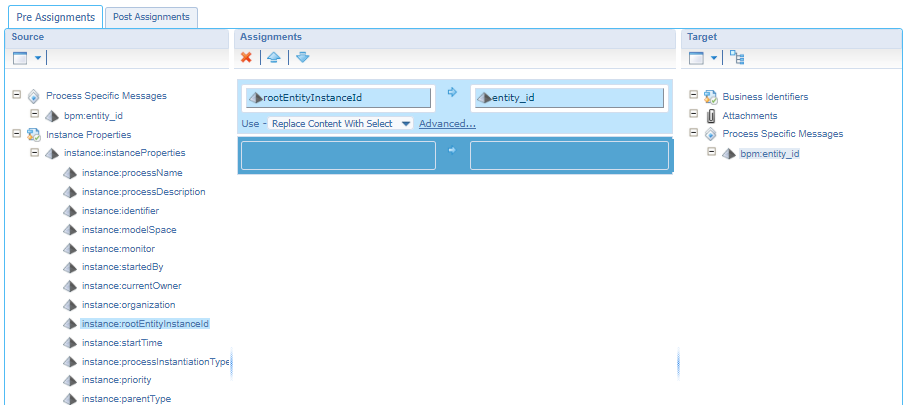Image resolution: width=905 pixels, height=405 pixels.
Task: Click the Target panel view icon
Action: tap(697, 58)
